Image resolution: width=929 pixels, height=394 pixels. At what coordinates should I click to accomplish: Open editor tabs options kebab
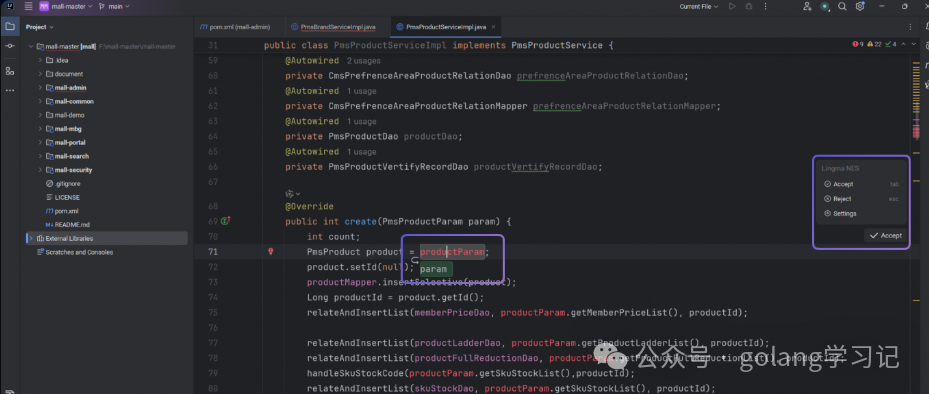click(911, 27)
